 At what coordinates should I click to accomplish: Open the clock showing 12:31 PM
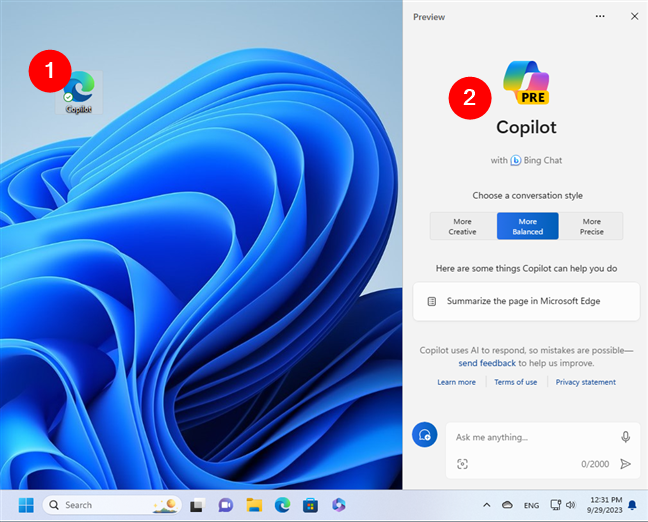604,505
